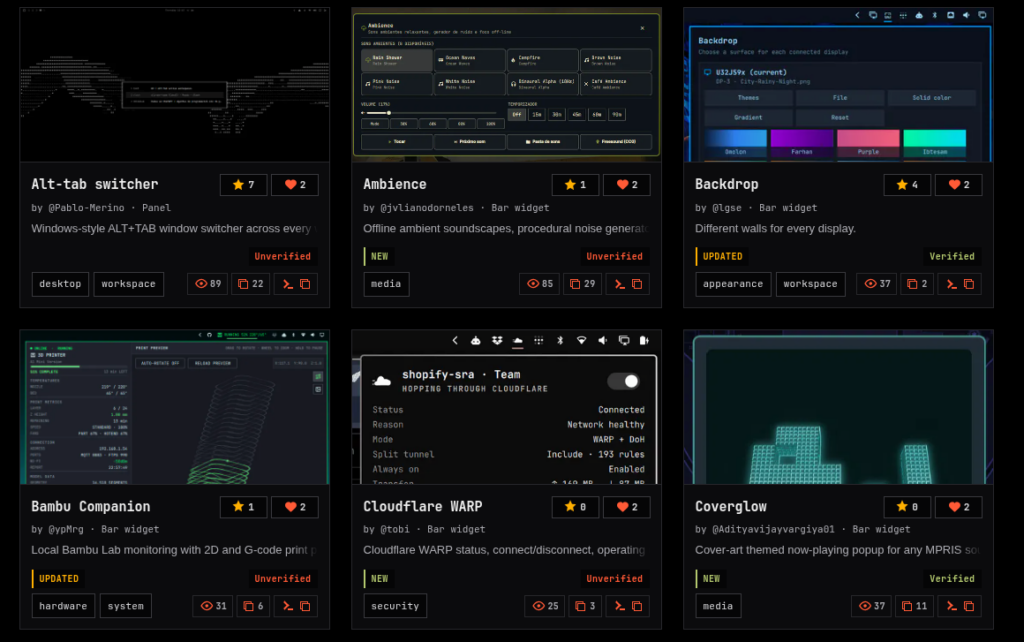Open the Ambience plugin title
This screenshot has height=642, width=1024.
(395, 184)
